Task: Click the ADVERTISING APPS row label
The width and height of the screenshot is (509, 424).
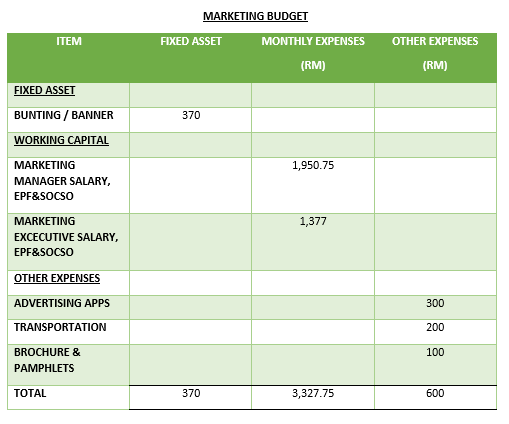Action: [x=62, y=303]
